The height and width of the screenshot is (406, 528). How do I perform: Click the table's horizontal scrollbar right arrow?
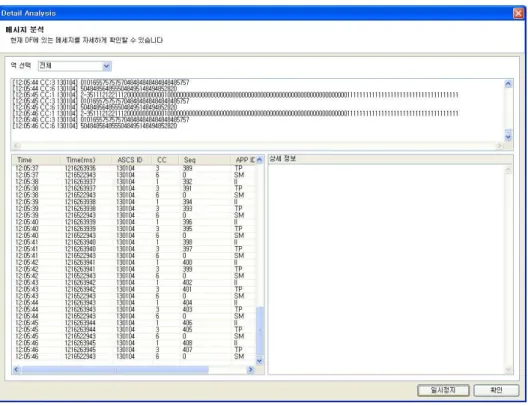pyautogui.click(x=250, y=370)
